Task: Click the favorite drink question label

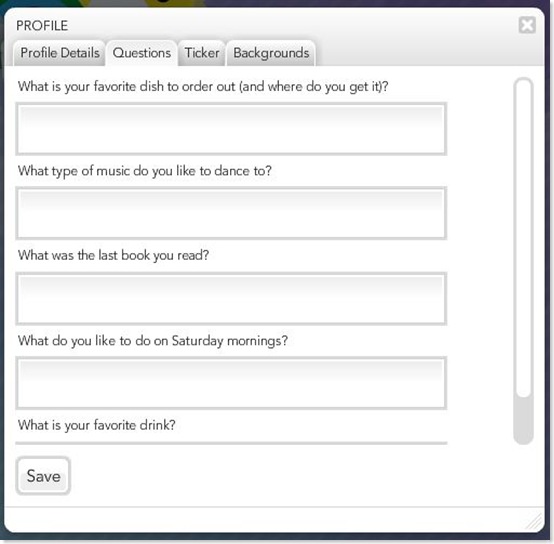Action: 97,425
